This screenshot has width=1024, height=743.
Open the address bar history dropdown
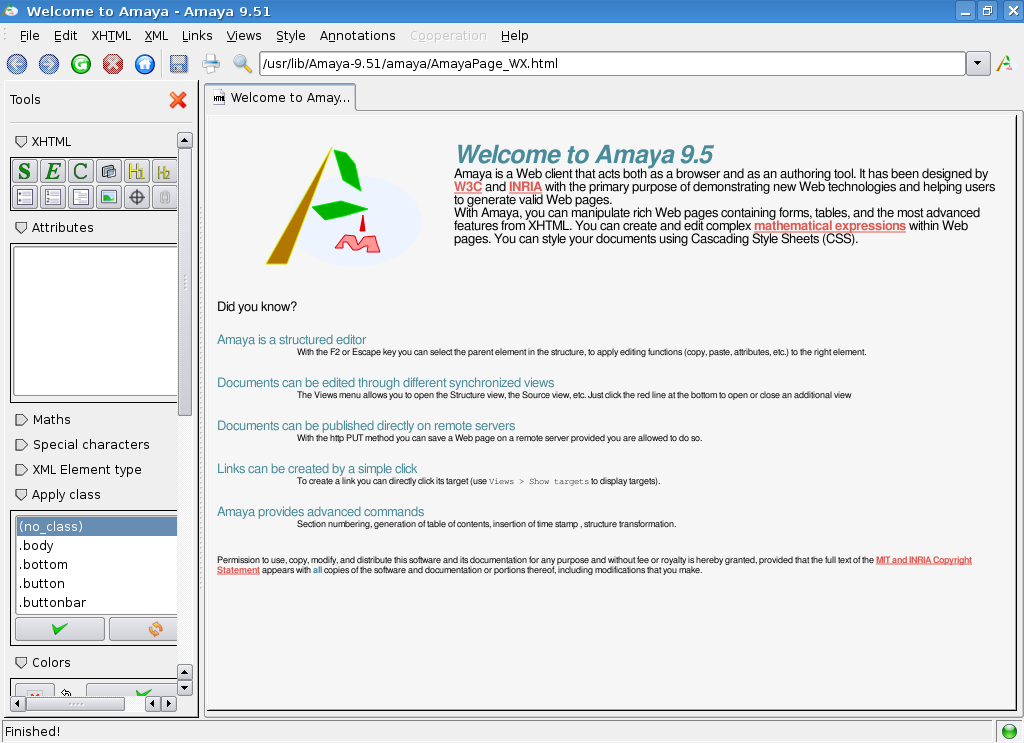tap(978, 63)
